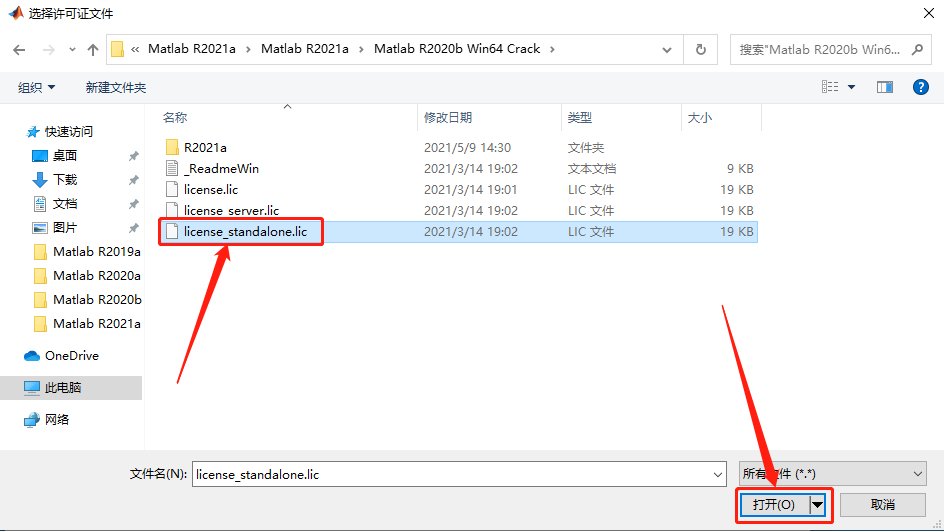Select the license_server.lic file
Screen dimensions: 944x531
231,211
